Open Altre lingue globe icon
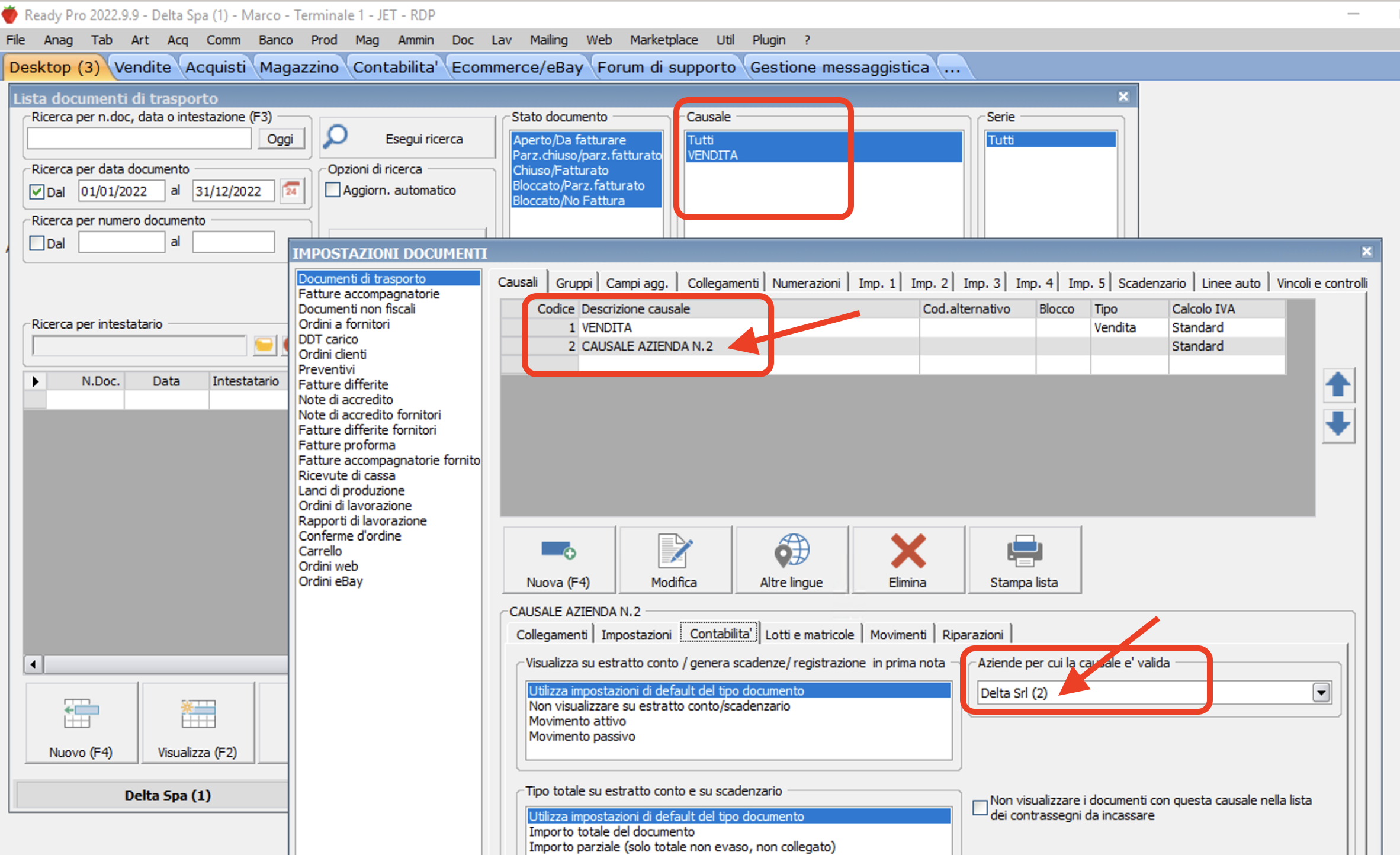 pos(791,551)
